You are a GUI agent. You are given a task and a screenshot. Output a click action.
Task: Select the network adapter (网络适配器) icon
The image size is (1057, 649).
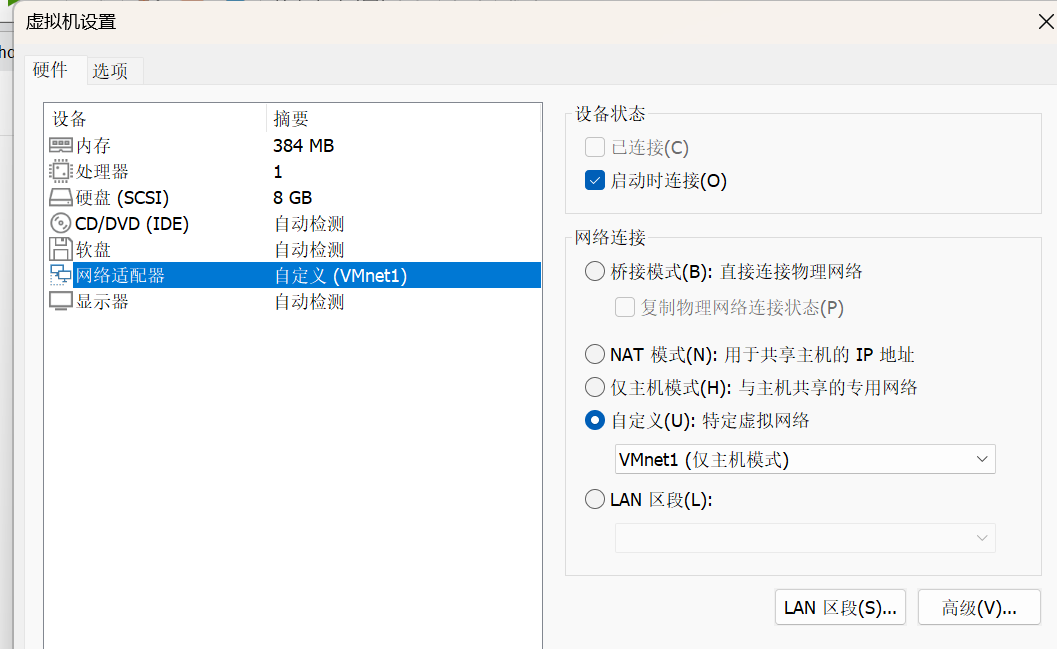[x=61, y=276]
